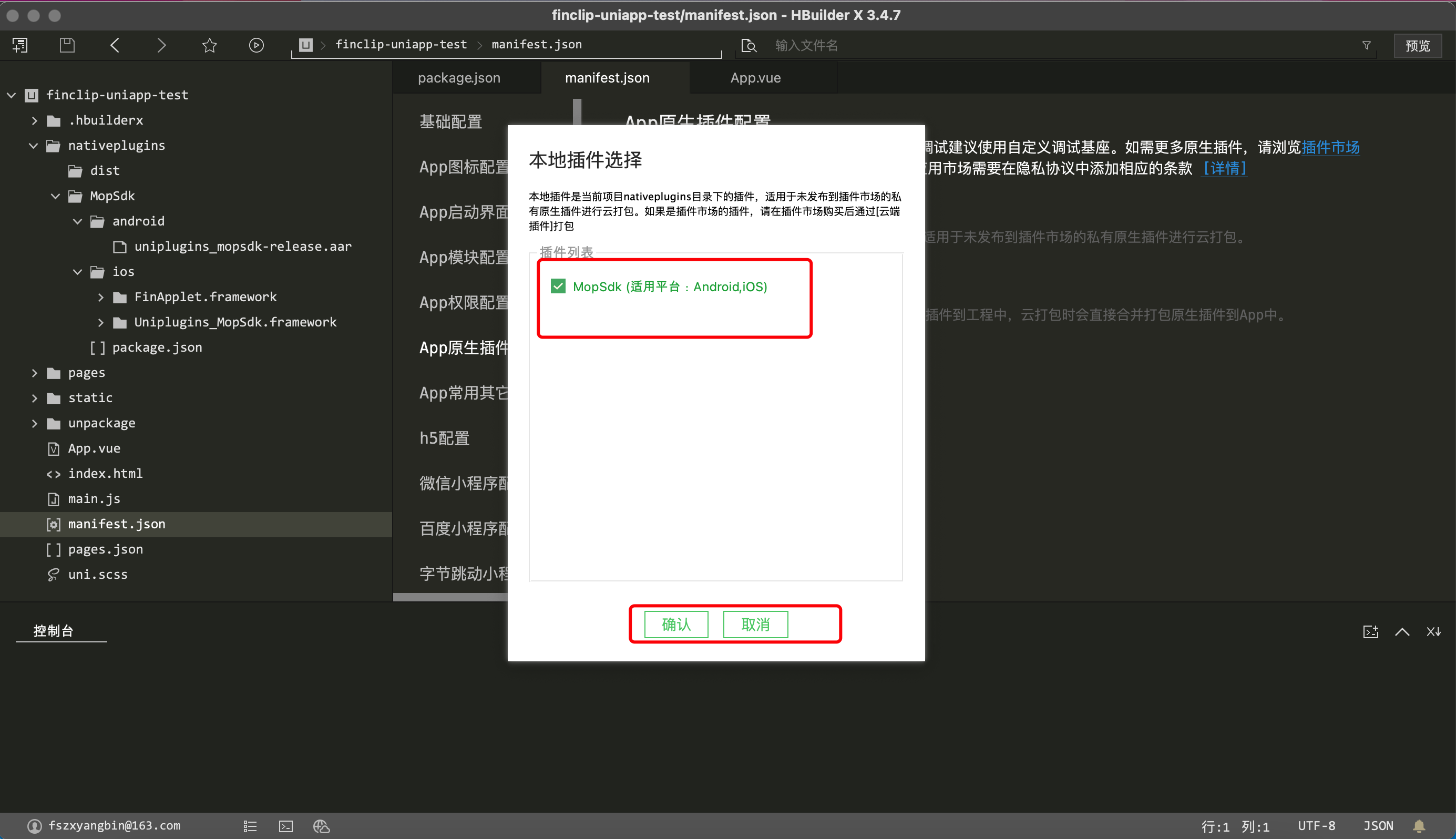Switch to the App.vue tab
The height and width of the screenshot is (839, 1456).
point(755,78)
